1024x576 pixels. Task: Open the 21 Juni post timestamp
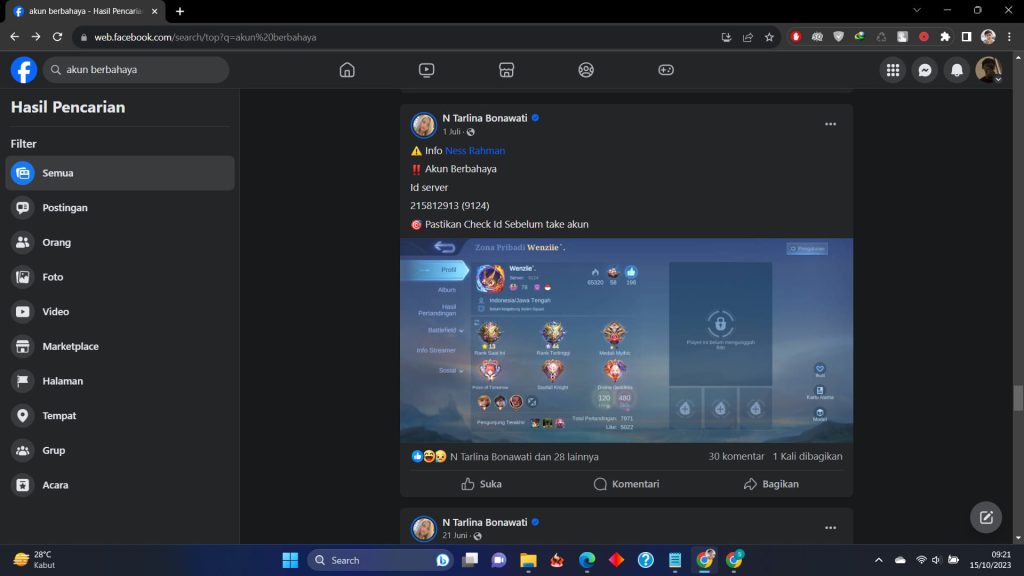click(455, 536)
